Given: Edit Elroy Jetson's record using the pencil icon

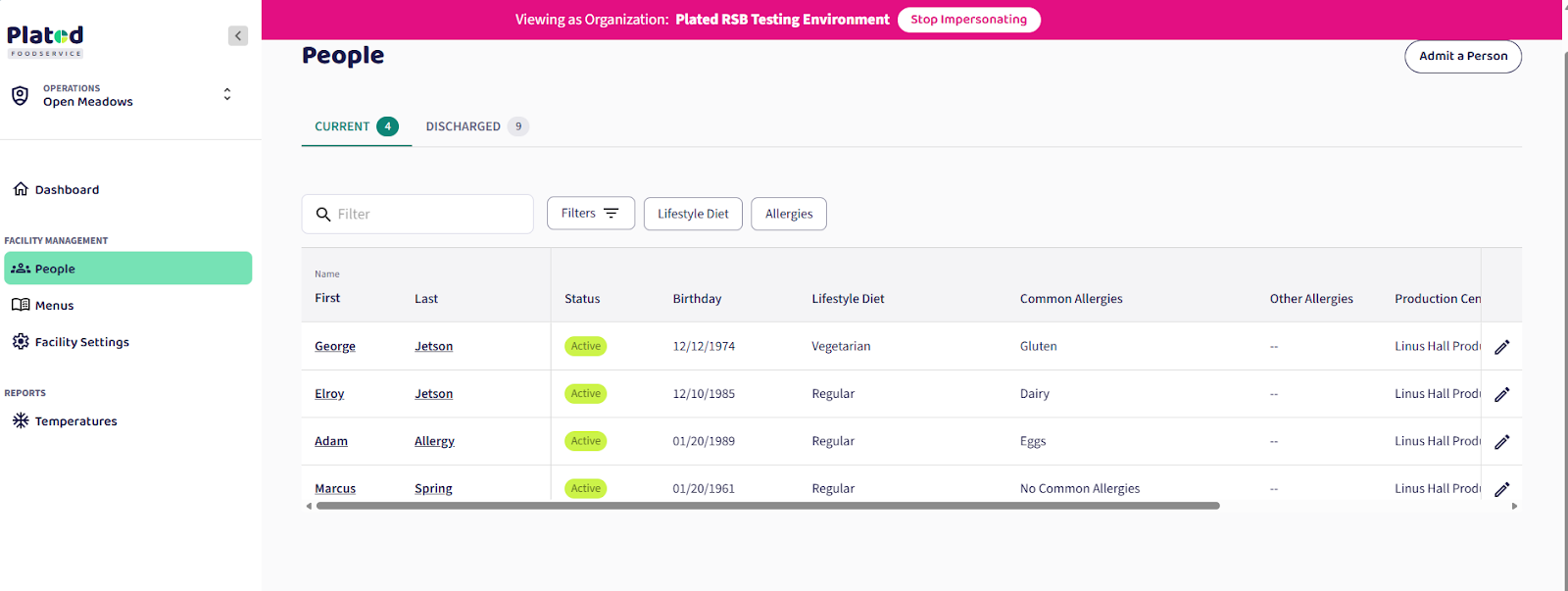Looking at the screenshot, I should click(1501, 394).
